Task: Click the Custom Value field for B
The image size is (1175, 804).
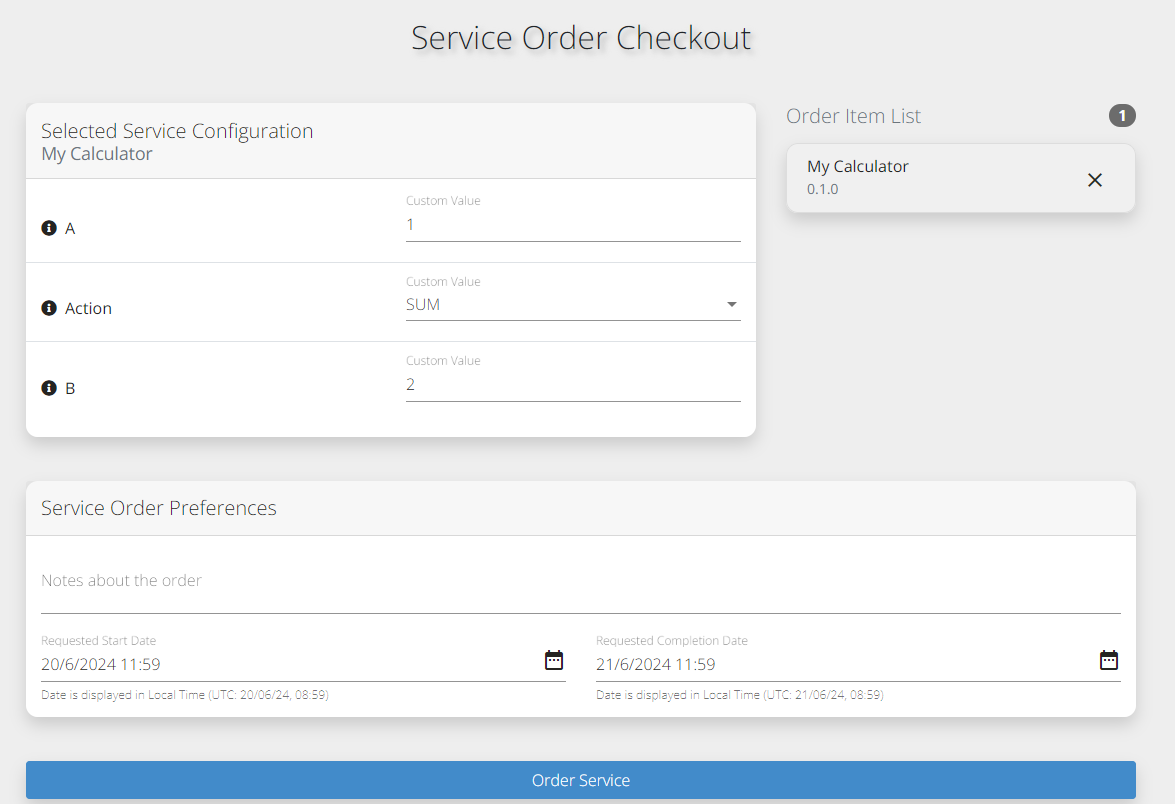Action: click(x=572, y=385)
